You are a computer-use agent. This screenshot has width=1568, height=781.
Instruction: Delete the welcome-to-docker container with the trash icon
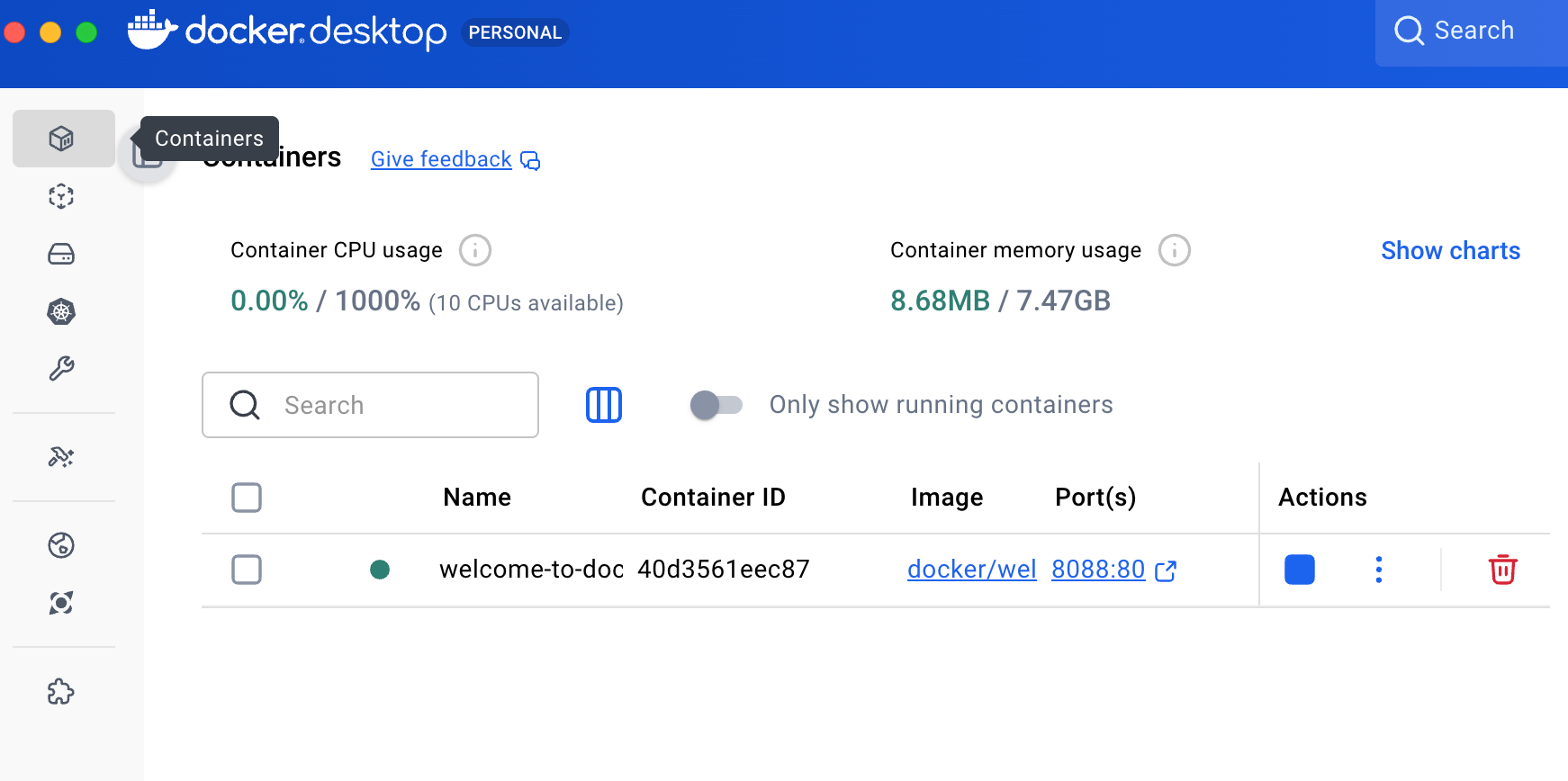point(1502,570)
